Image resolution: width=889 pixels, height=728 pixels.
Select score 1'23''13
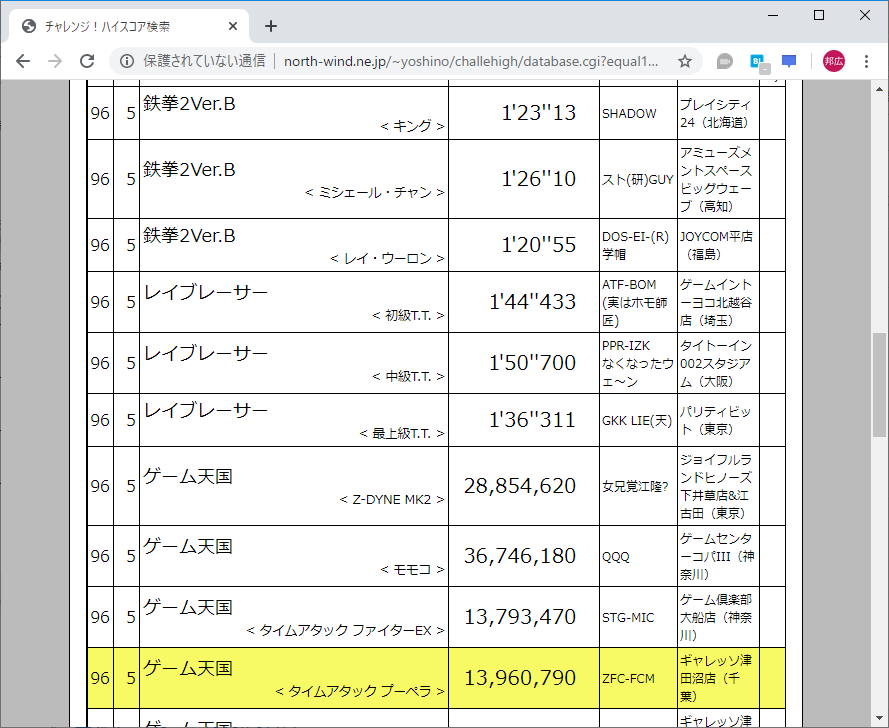click(x=539, y=113)
